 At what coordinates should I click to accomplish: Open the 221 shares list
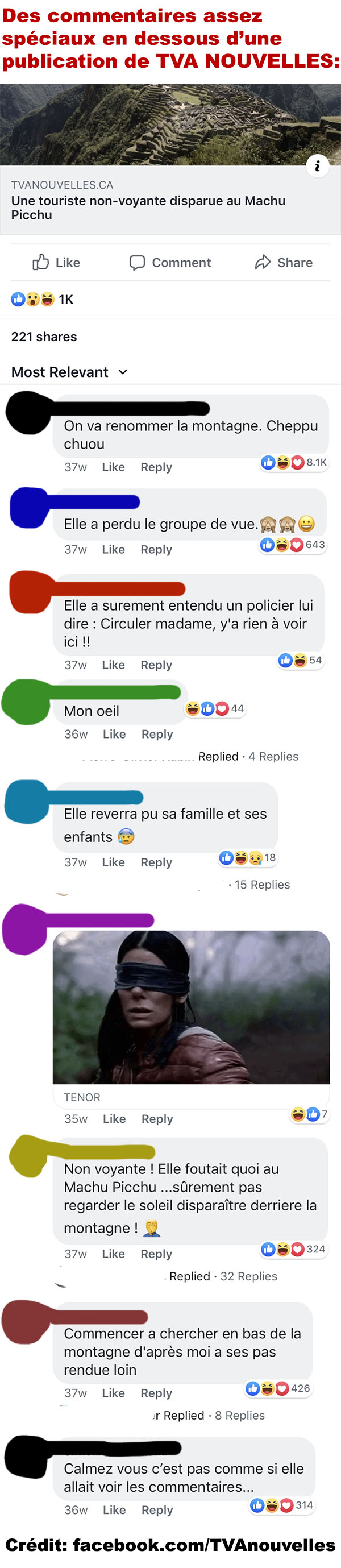pyautogui.click(x=44, y=337)
